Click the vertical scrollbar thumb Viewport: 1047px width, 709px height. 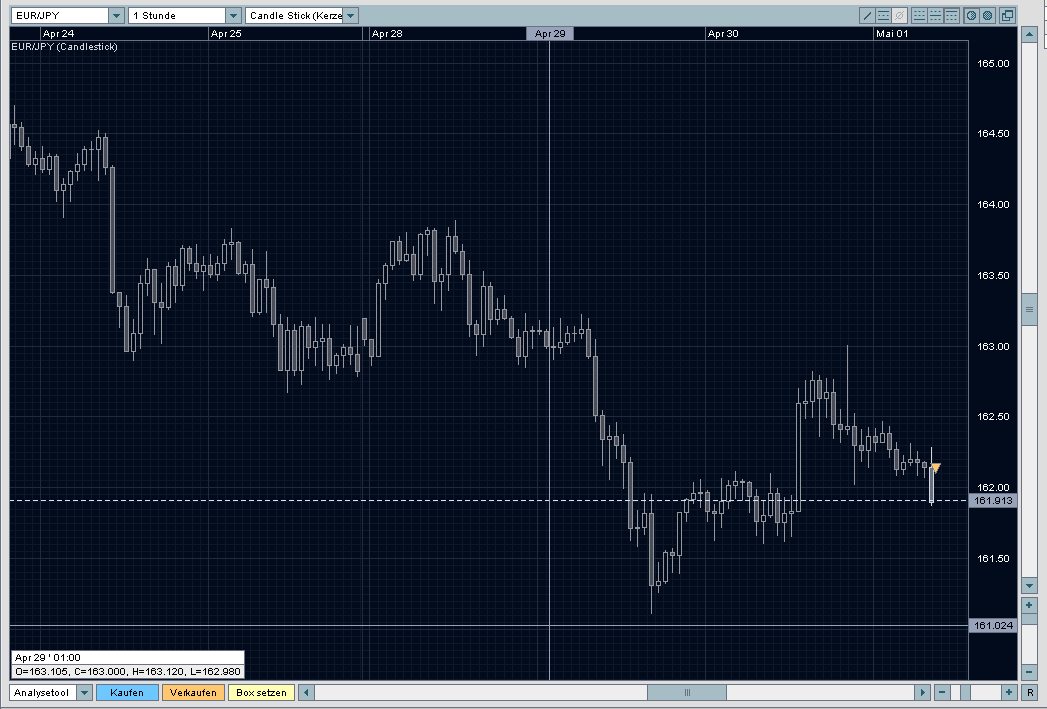tap(1029, 308)
